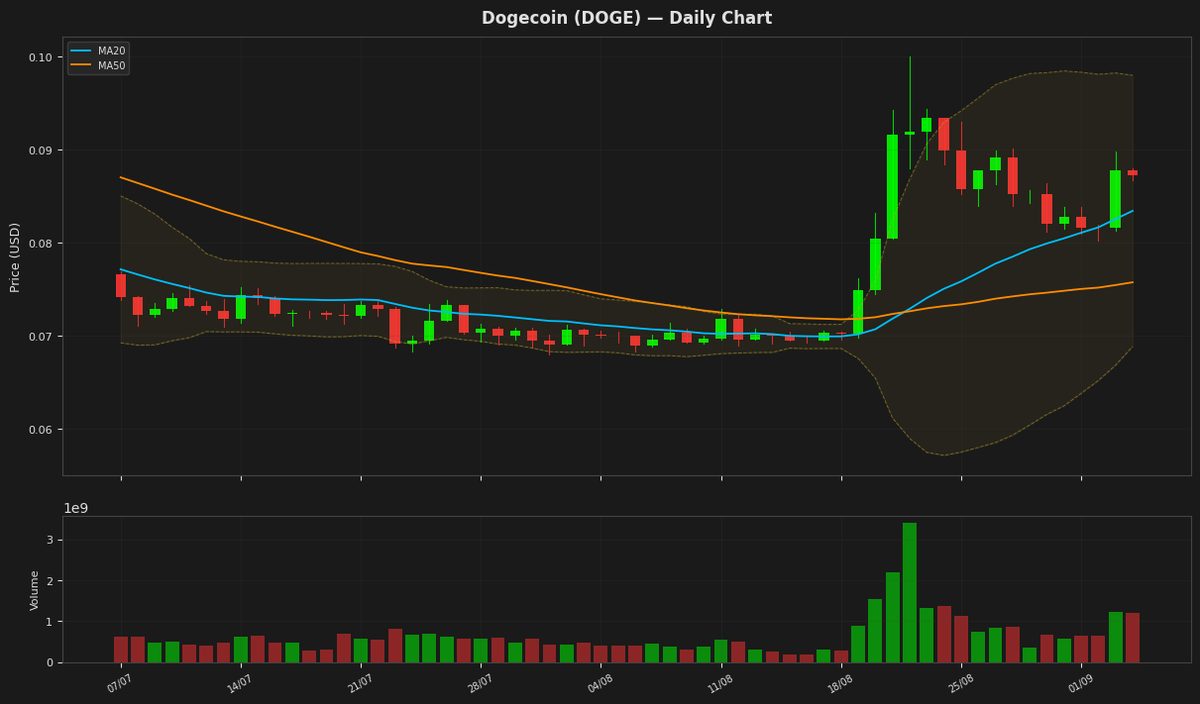Click the 1e9 volume scale label
This screenshot has width=1200, height=704.
[x=76, y=508]
